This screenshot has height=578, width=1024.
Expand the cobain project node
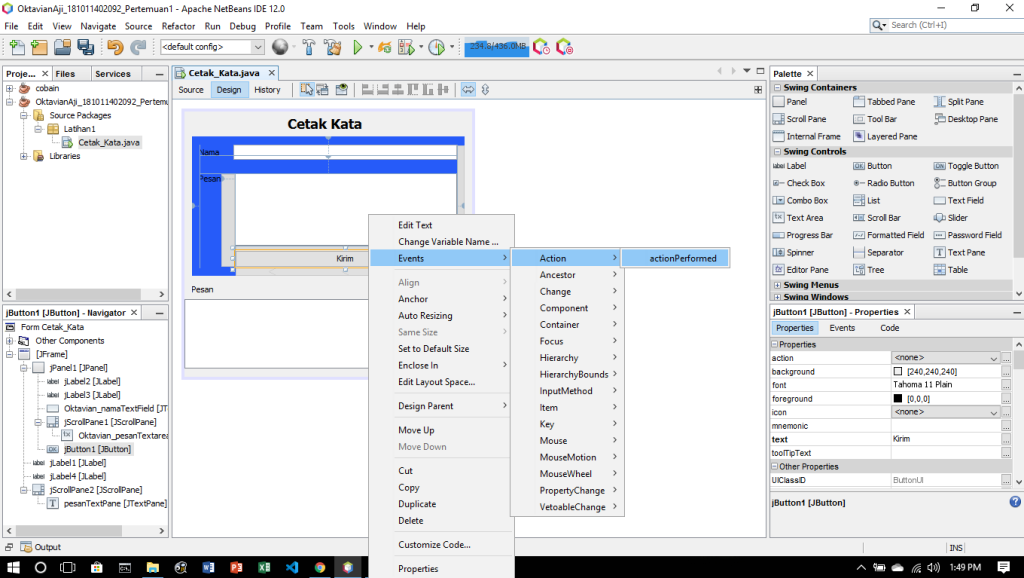(9, 88)
